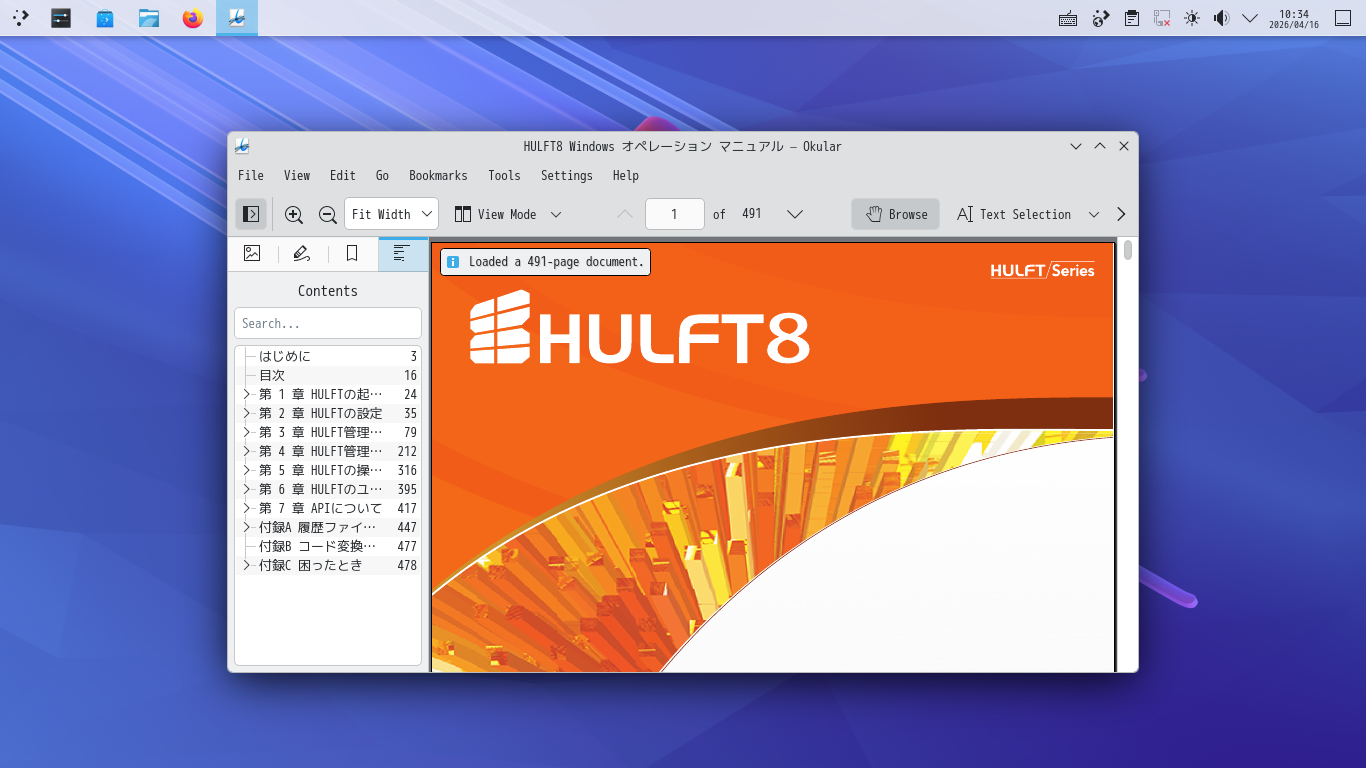Click the tray icon right of the keyboard icon
The width and height of the screenshot is (1366, 768).
(1100, 18)
